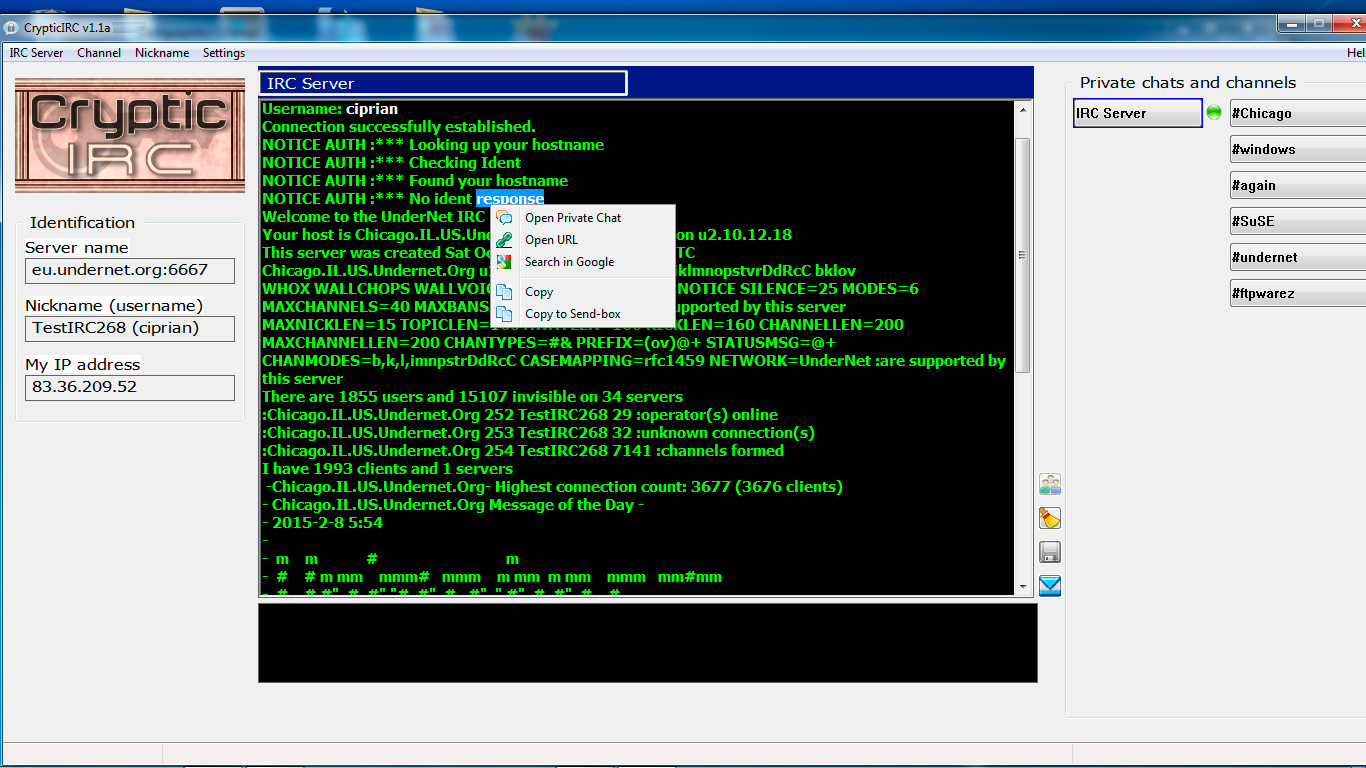The image size is (1366, 768).
Task: Click the Server name field
Action: pos(130,270)
